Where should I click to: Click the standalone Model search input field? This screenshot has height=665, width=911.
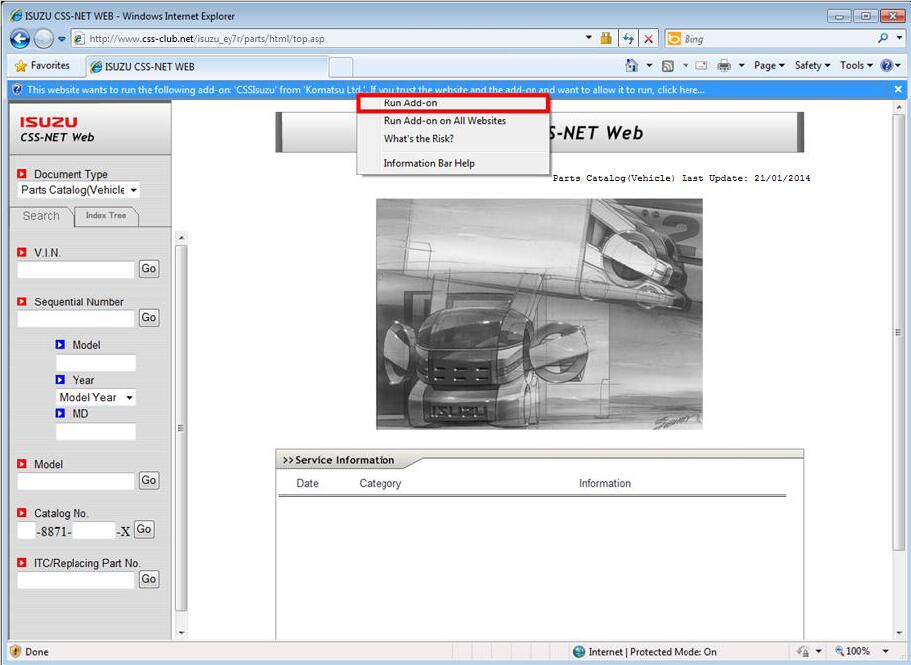pyautogui.click(x=76, y=481)
